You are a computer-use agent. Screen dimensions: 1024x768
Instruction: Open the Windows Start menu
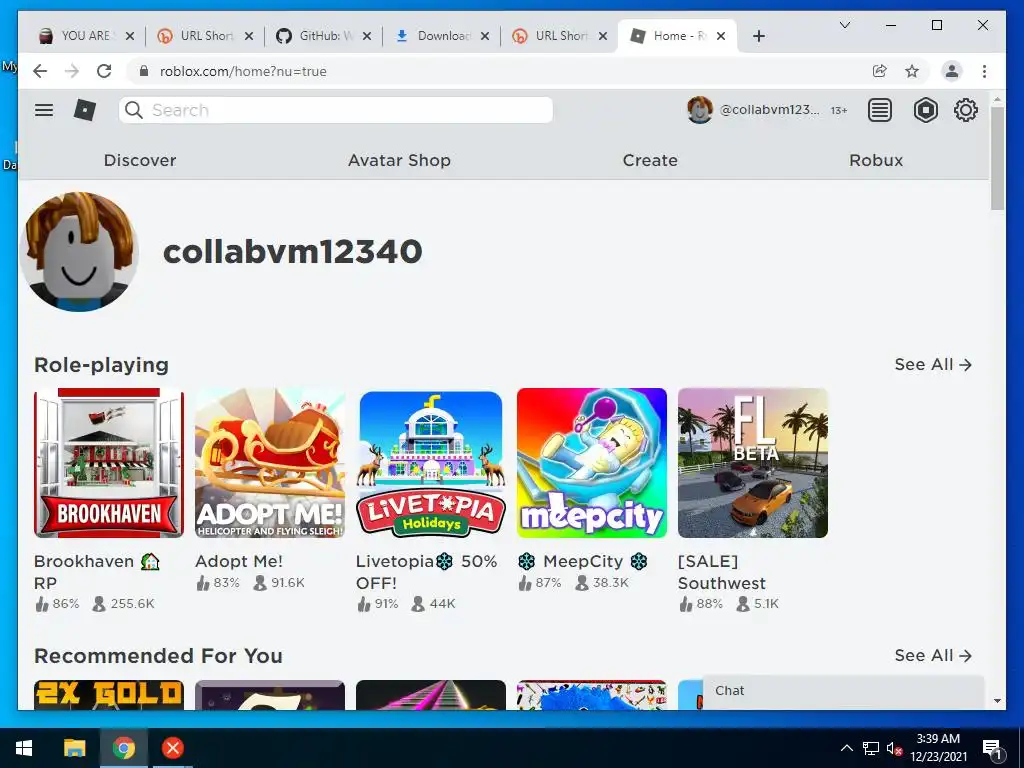coord(24,748)
